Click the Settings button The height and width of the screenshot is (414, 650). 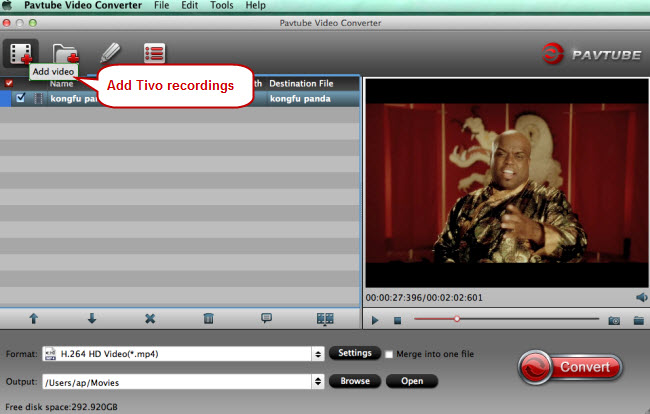[x=355, y=353]
